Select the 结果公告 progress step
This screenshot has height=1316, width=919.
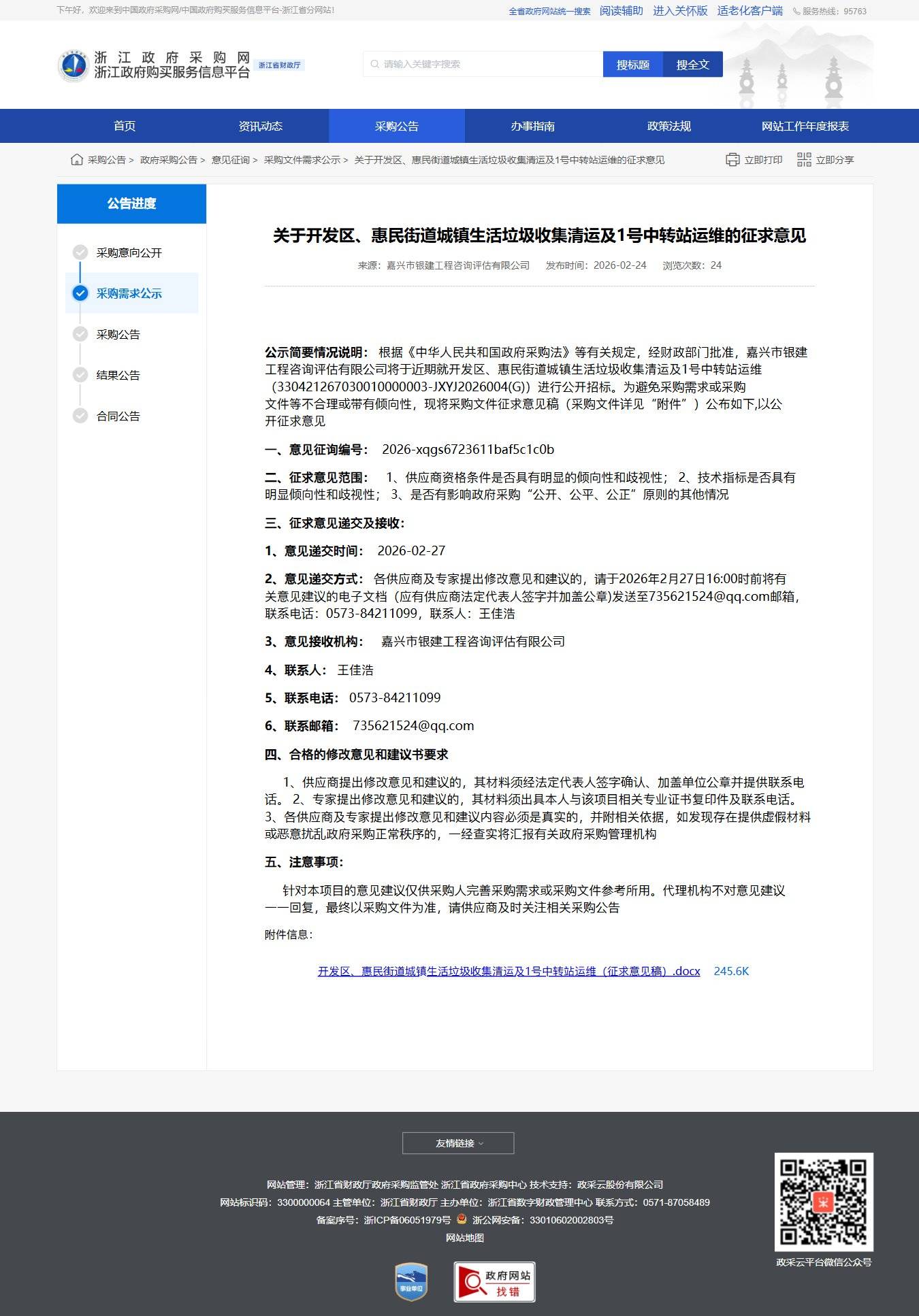[x=118, y=376]
